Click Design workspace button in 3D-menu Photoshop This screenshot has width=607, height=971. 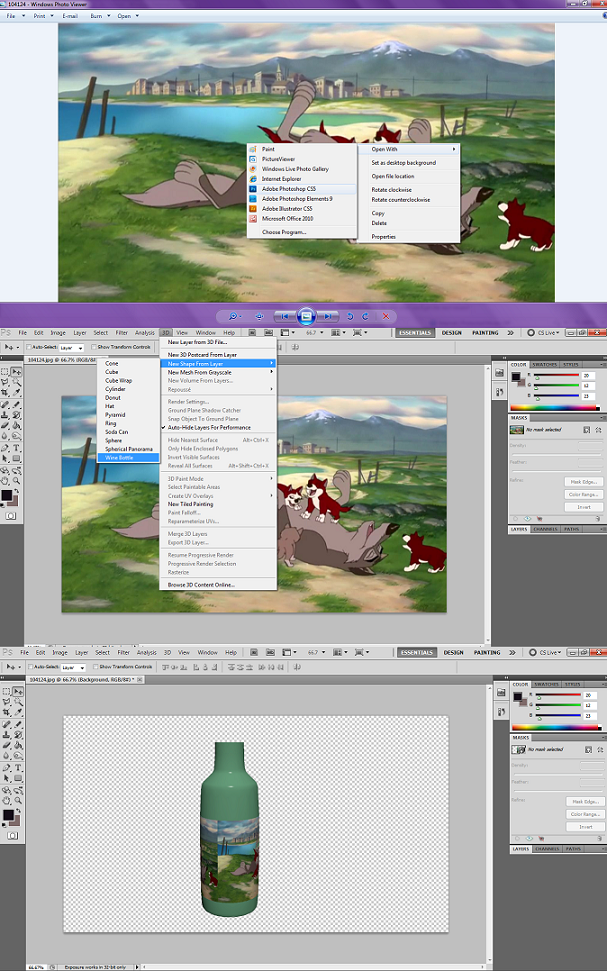[452, 333]
